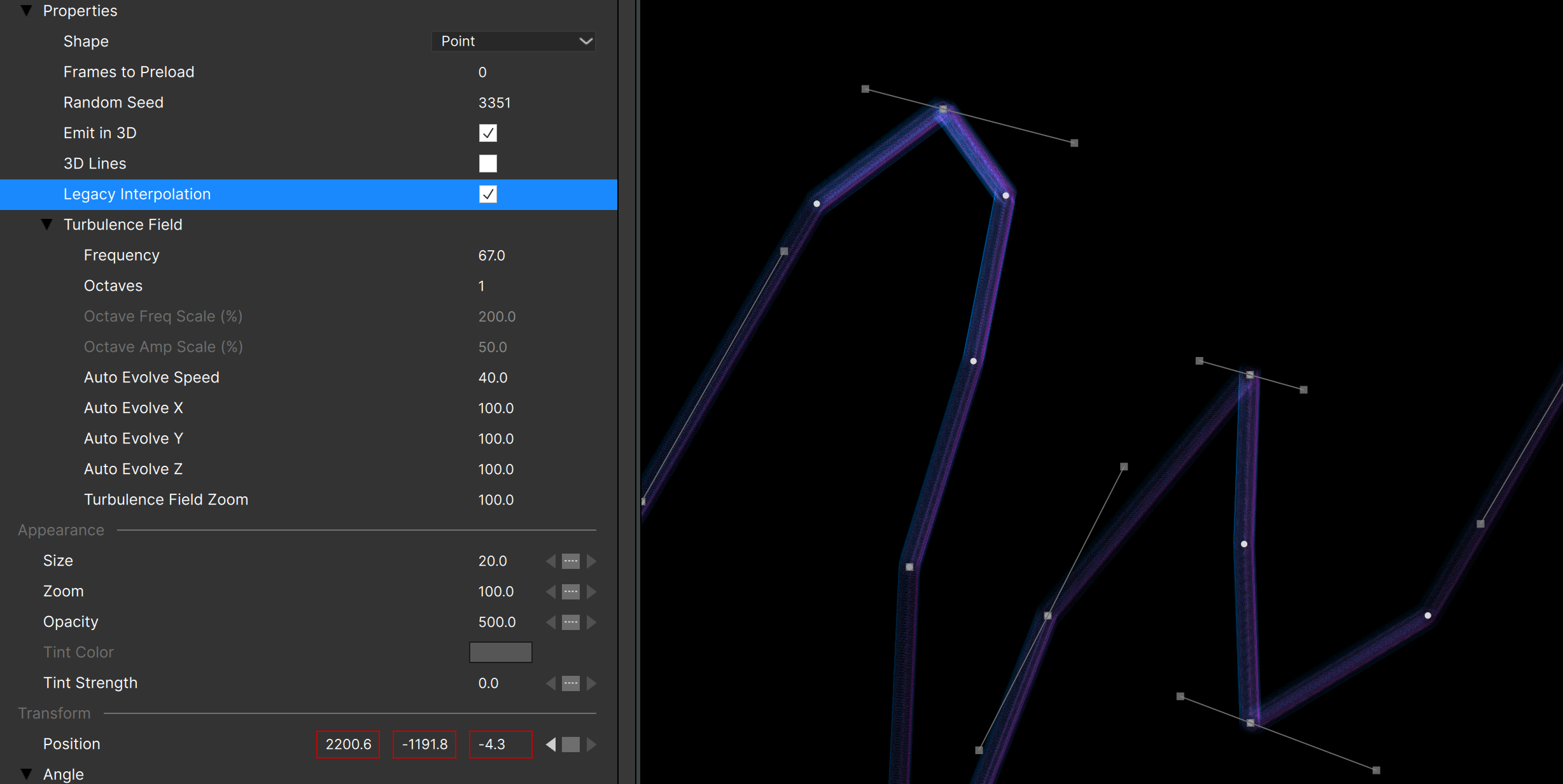Click Opacity next keyframe arrow
Image resolution: width=1563 pixels, height=784 pixels.
(592, 622)
